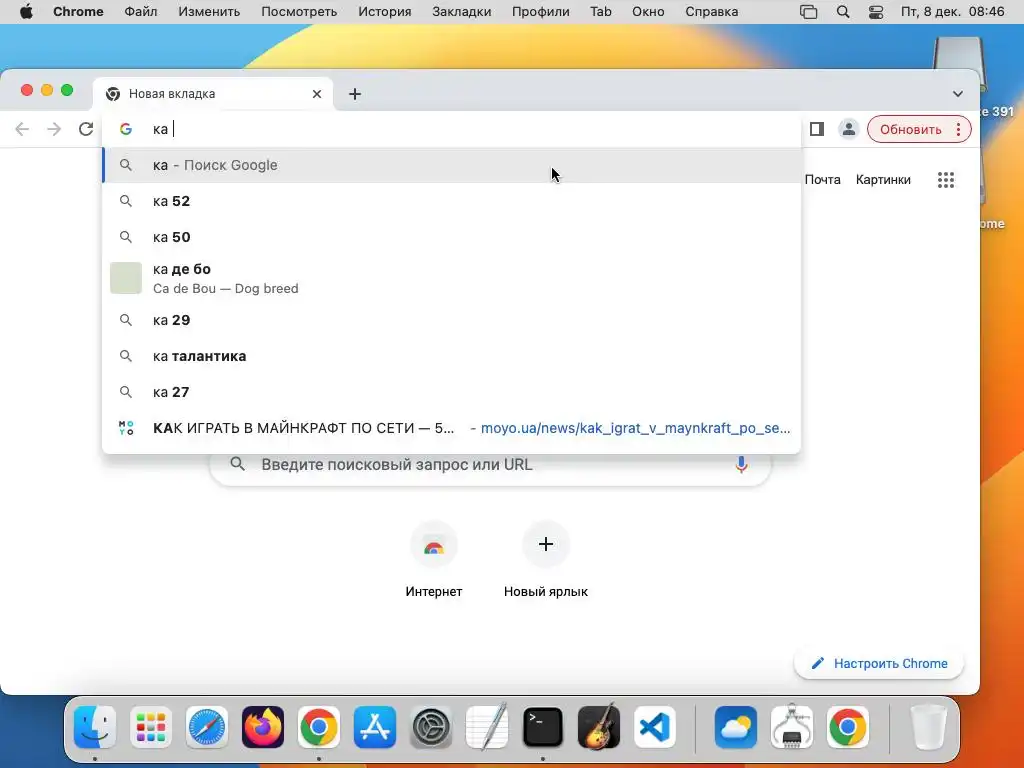This screenshot has width=1024, height=768.
Task: Open the Профили menu
Action: pyautogui.click(x=541, y=12)
